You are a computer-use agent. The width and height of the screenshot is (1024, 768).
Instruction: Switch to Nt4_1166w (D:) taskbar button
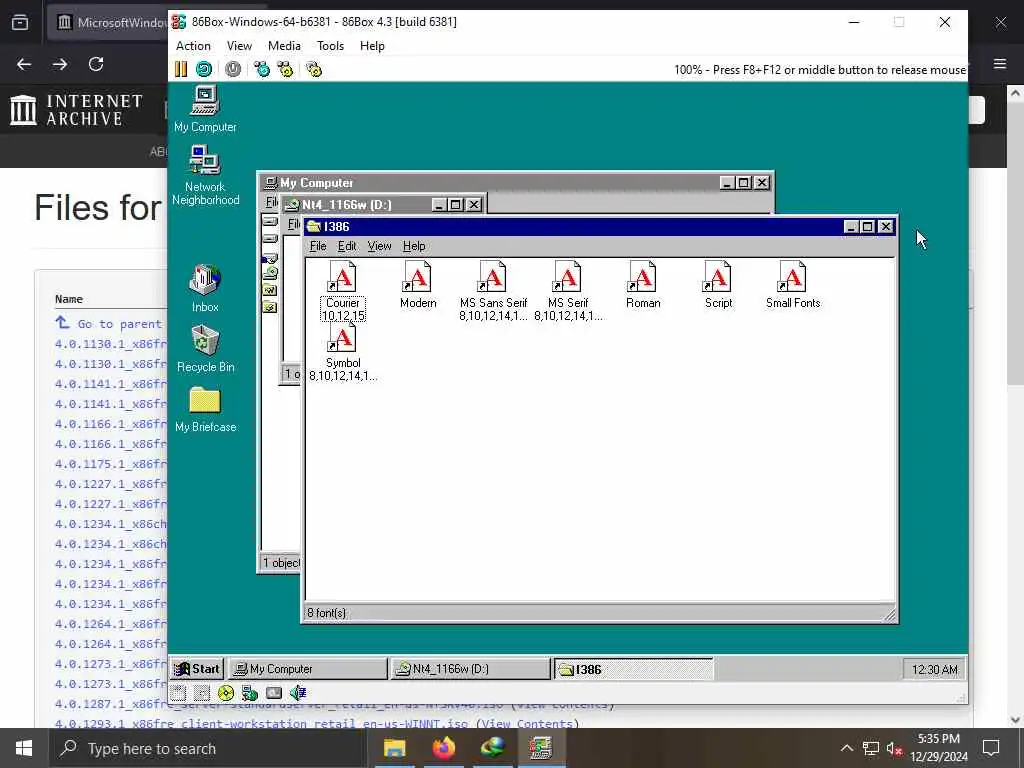[470, 669]
